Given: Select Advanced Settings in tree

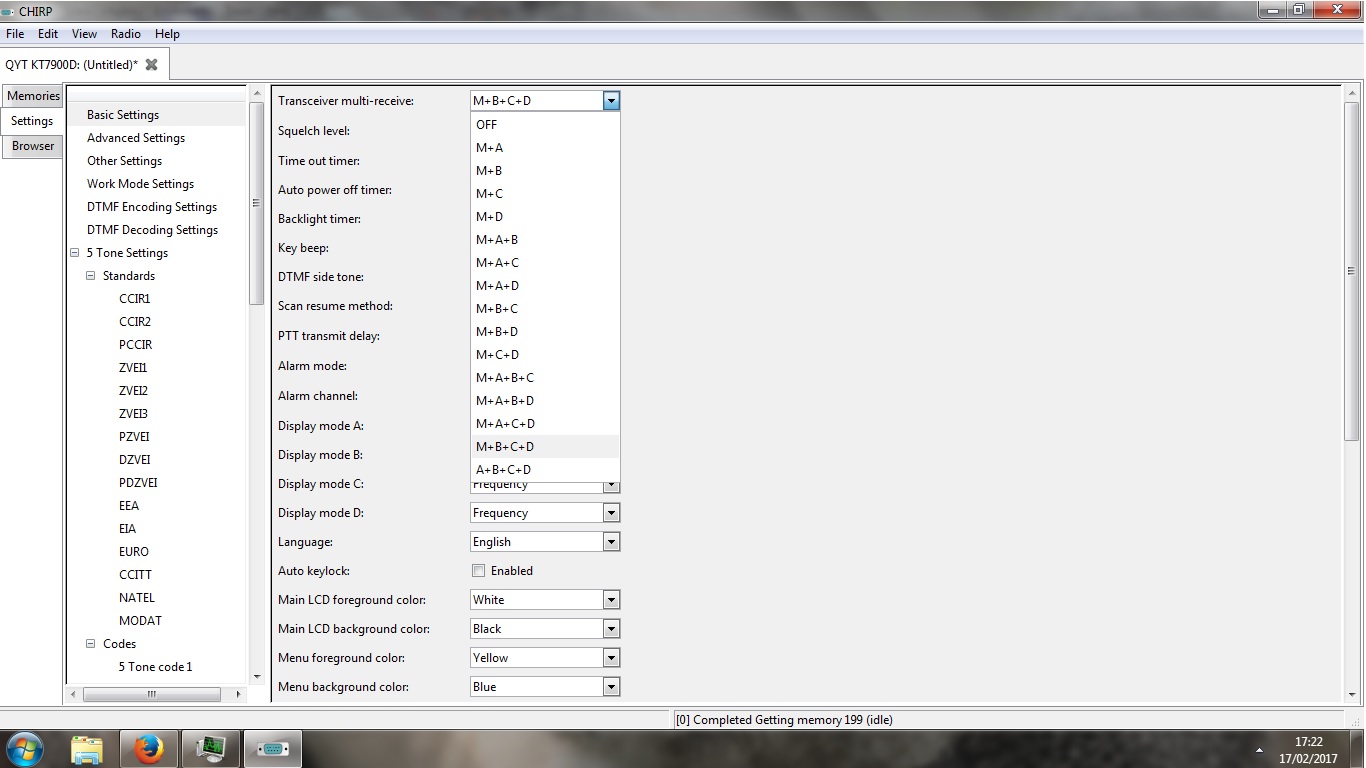Looking at the screenshot, I should tap(136, 138).
